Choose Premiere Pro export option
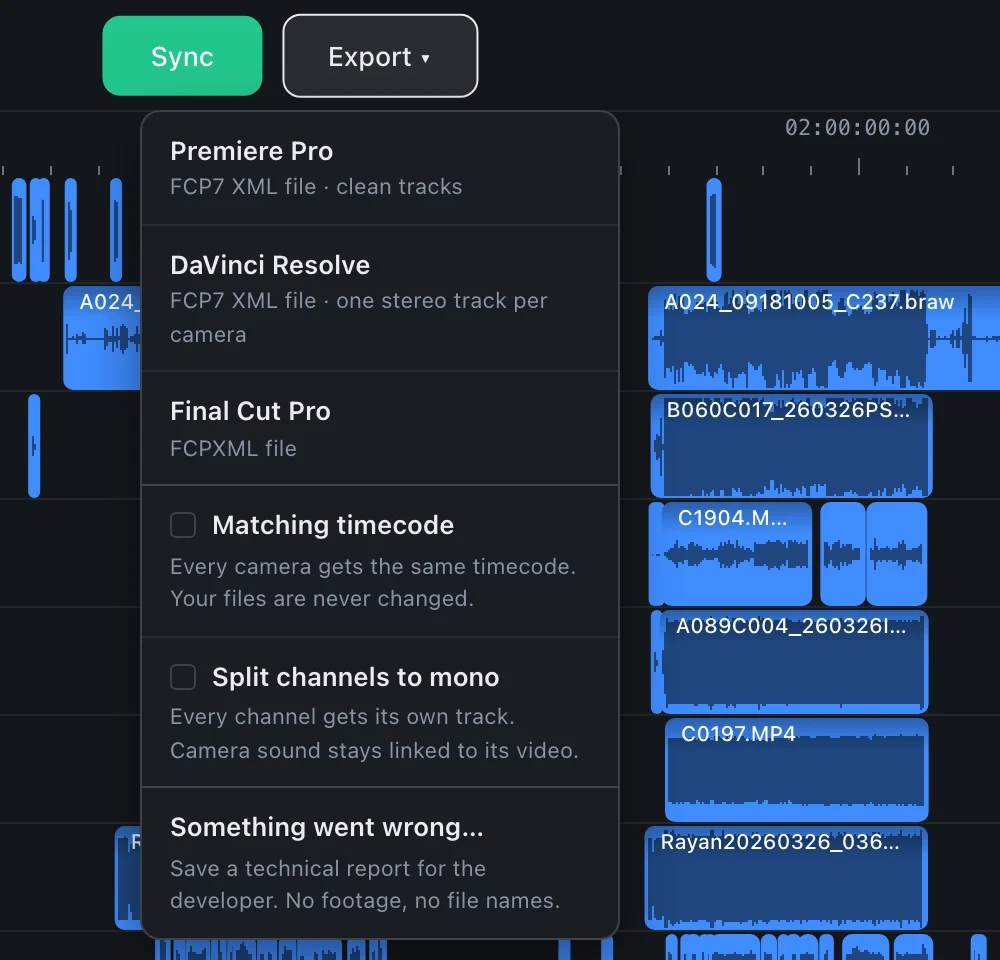This screenshot has height=960, width=1000. click(380, 168)
